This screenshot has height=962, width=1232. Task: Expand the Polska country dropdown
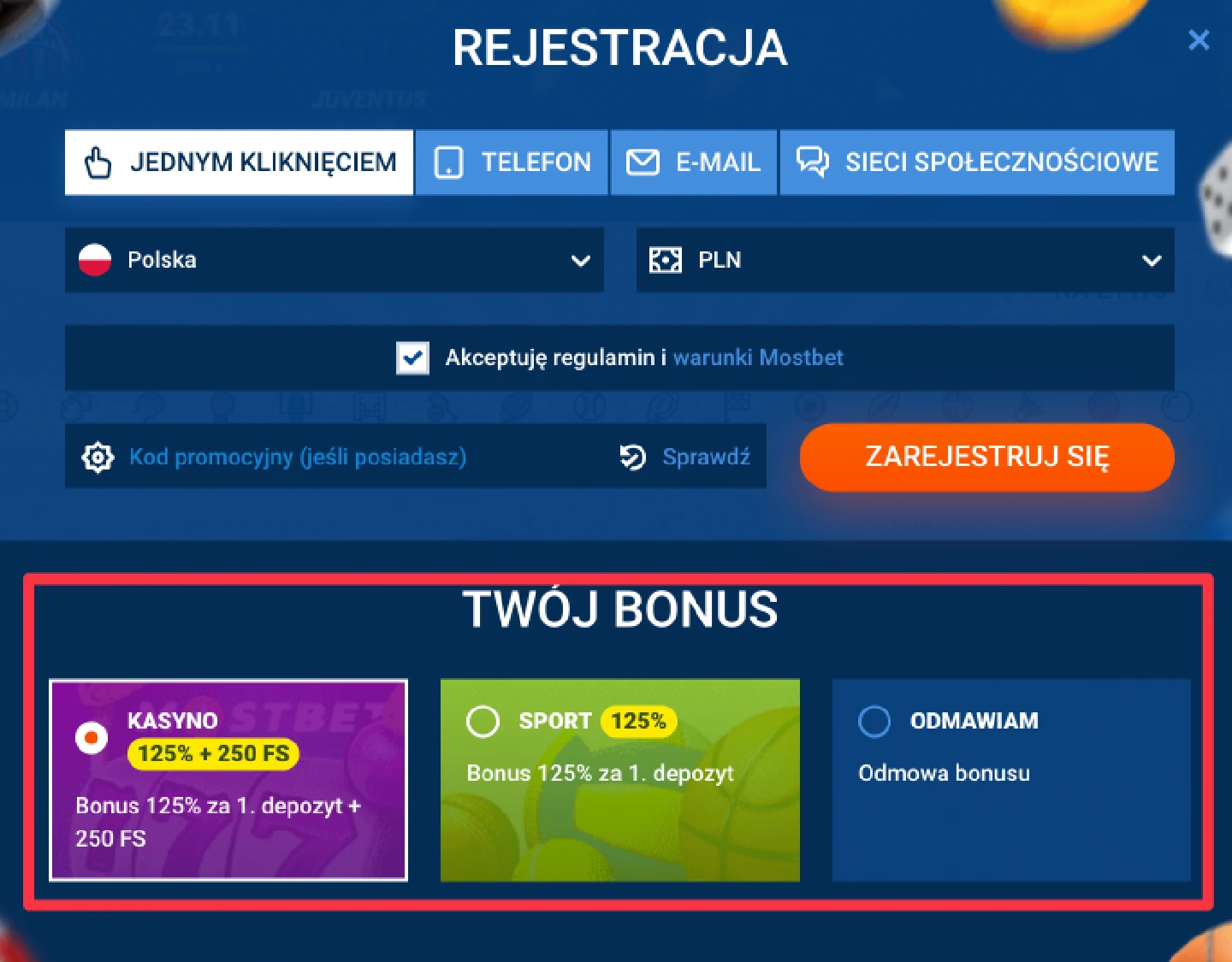point(335,260)
